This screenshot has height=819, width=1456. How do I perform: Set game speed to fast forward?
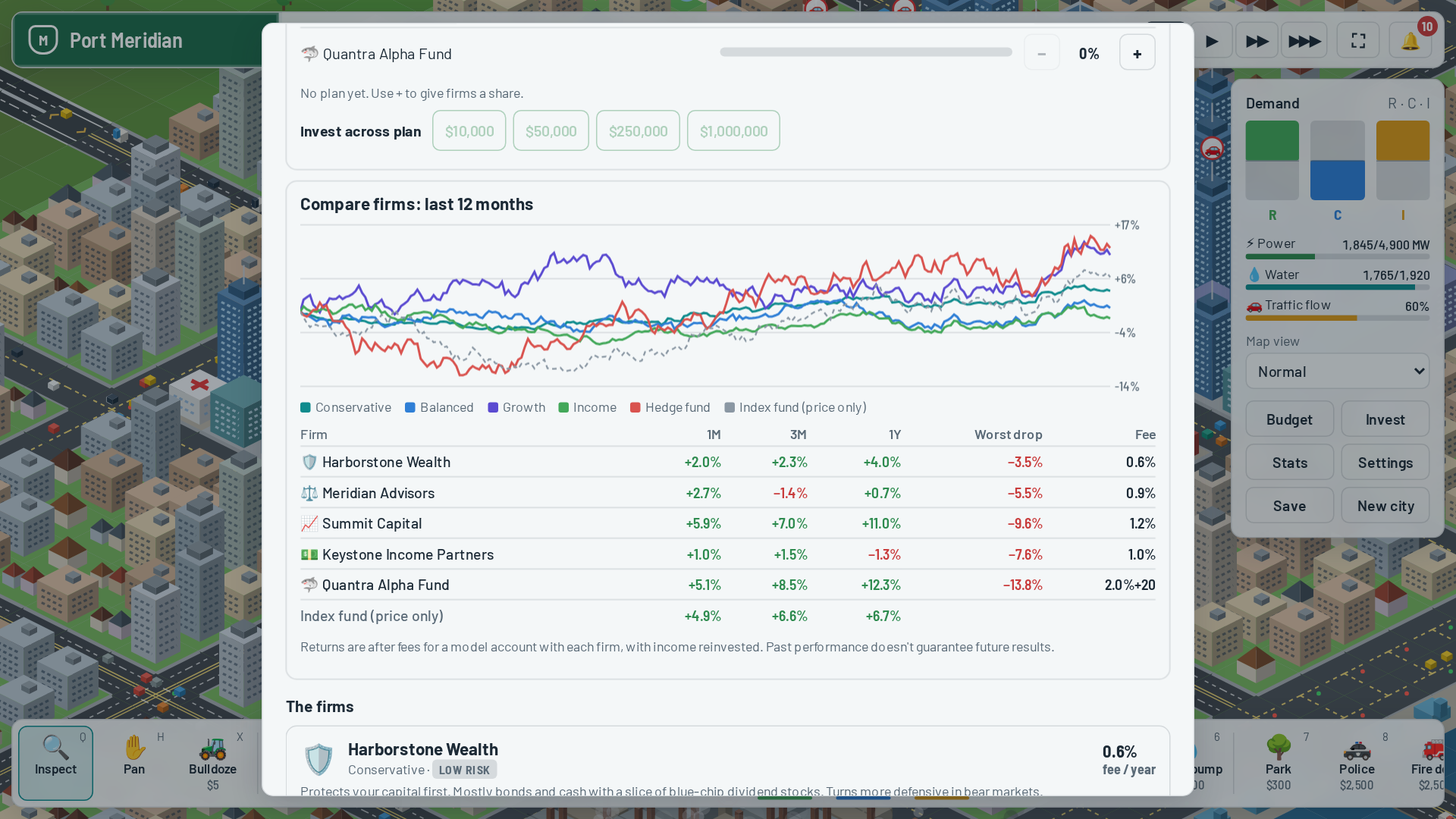click(x=1257, y=41)
